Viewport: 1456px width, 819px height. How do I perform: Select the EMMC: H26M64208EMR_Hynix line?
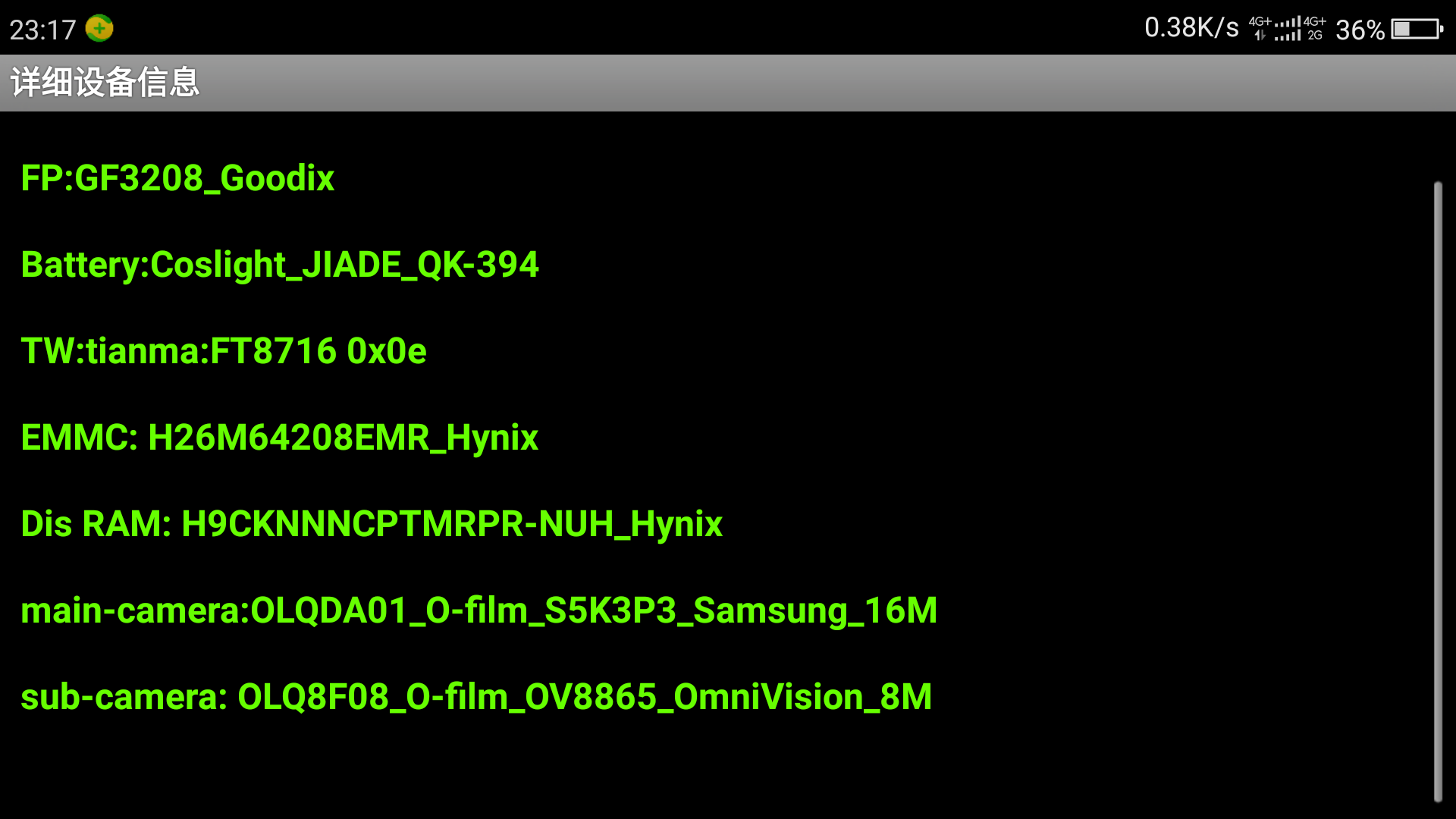pos(280,438)
